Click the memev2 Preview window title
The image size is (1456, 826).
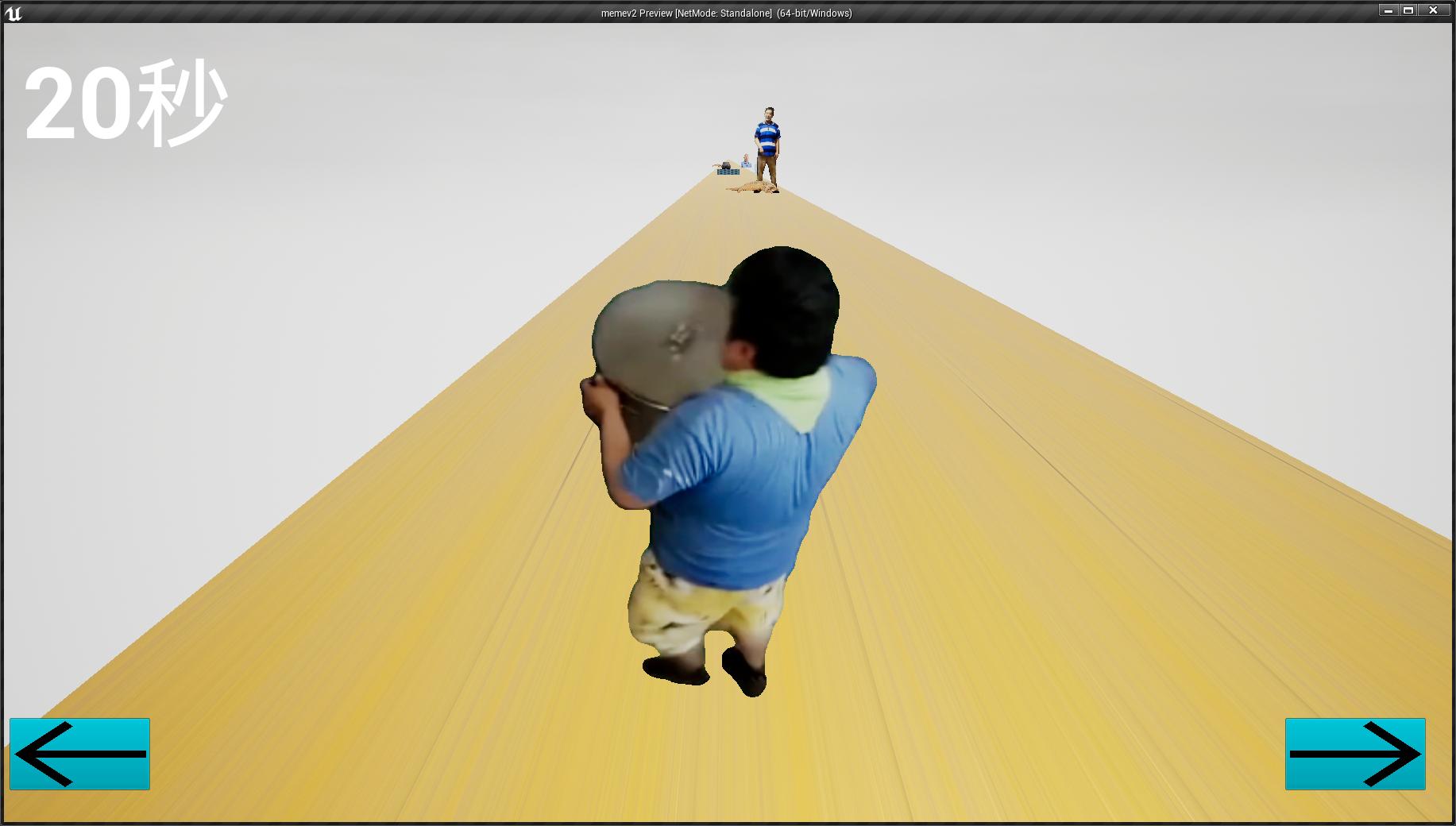726,13
